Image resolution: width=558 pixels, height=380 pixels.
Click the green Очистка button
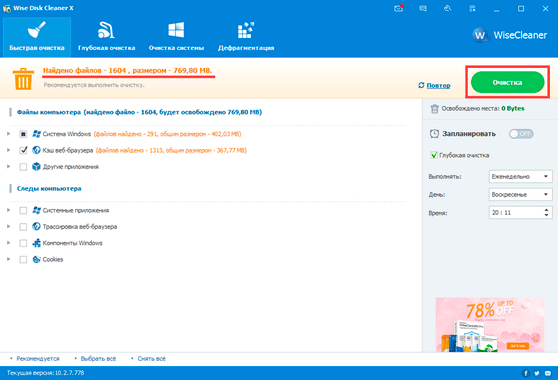pos(507,82)
